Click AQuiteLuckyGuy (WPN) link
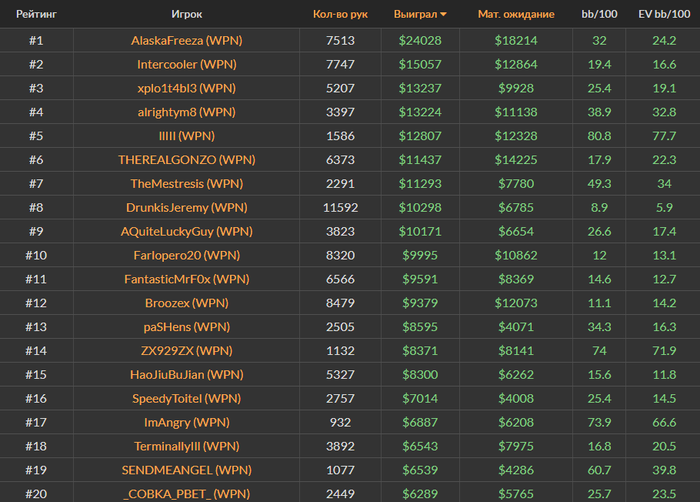This screenshot has width=700, height=502. point(187,231)
